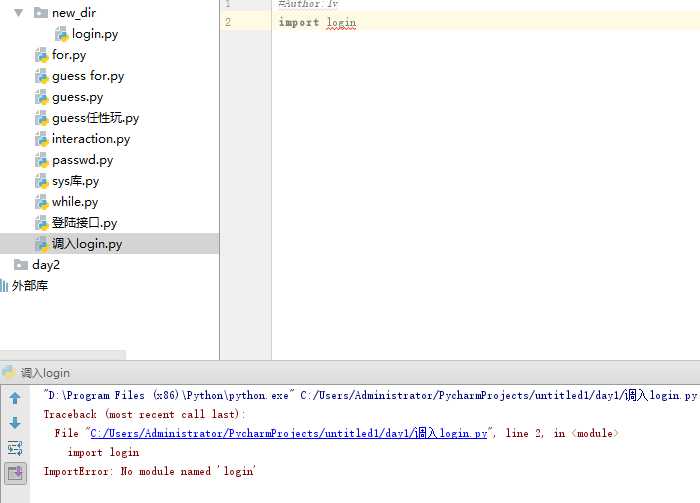Click python file icon of sys库.py
700x503 pixels.
tap(42, 181)
